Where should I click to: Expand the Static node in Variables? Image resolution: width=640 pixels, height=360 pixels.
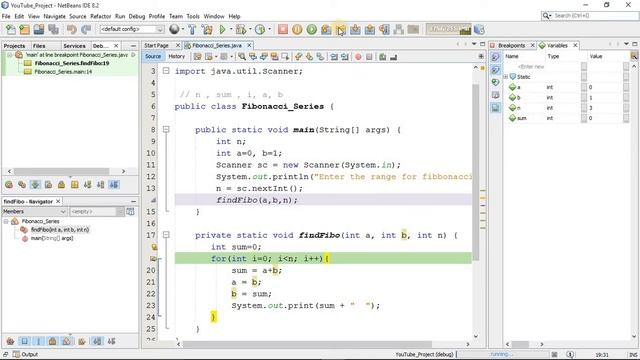pyautogui.click(x=506, y=77)
